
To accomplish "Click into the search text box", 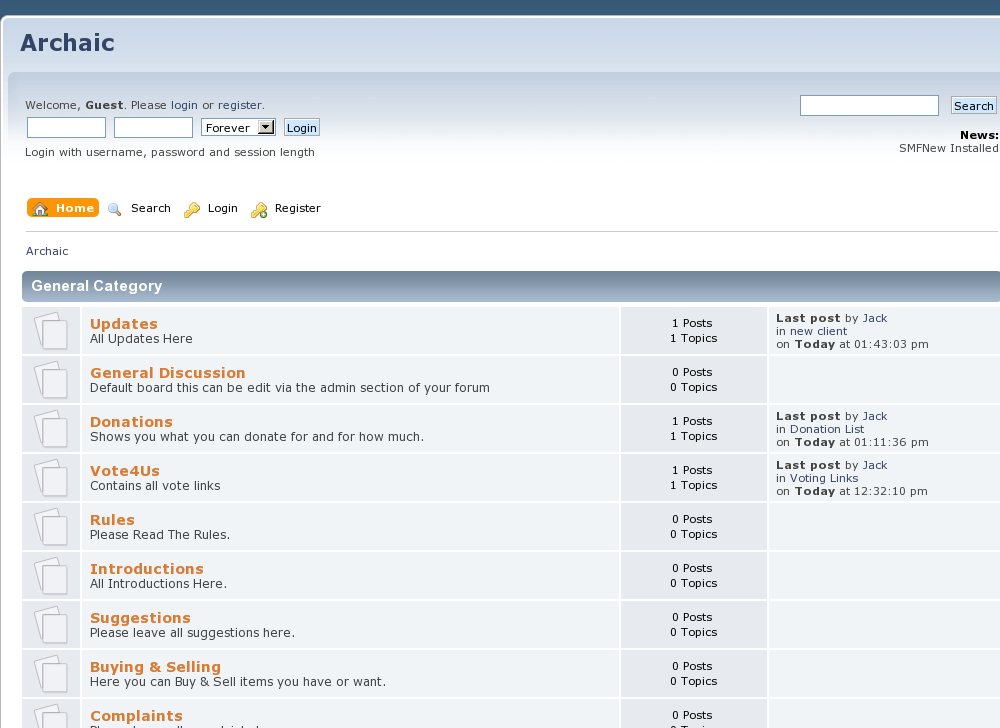I will coord(869,106).
